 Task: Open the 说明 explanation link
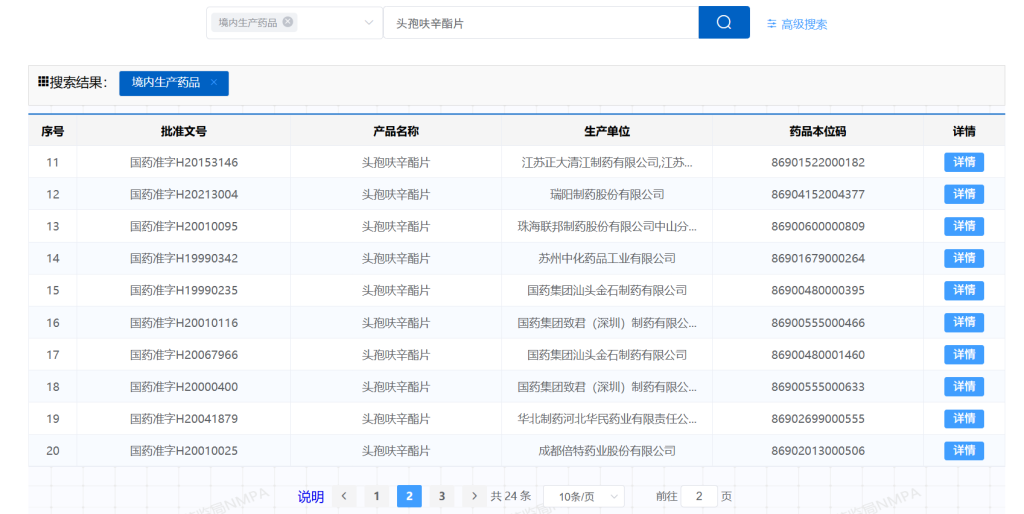pyautogui.click(x=311, y=497)
